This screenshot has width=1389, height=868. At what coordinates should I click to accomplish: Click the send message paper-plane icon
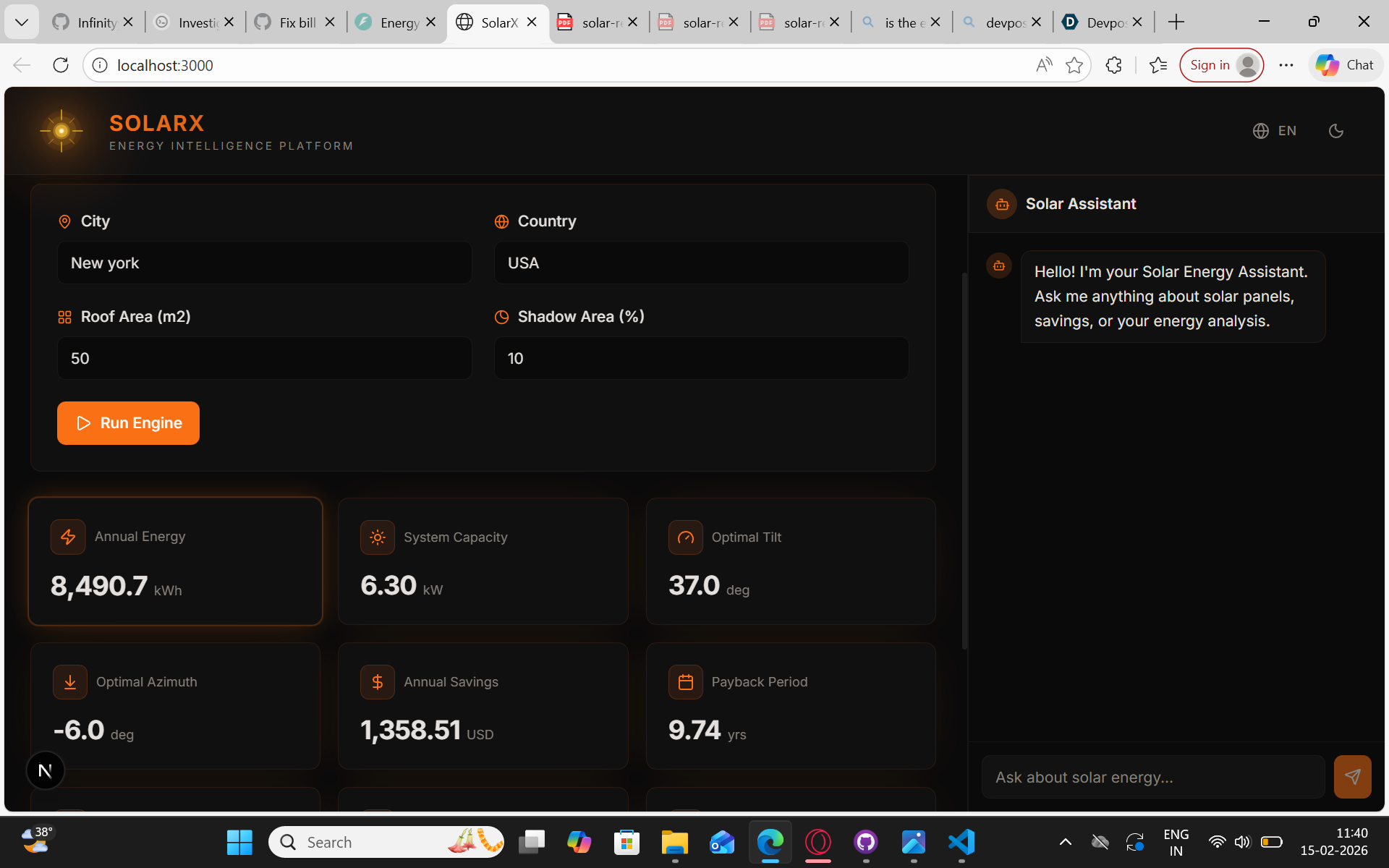1352,777
